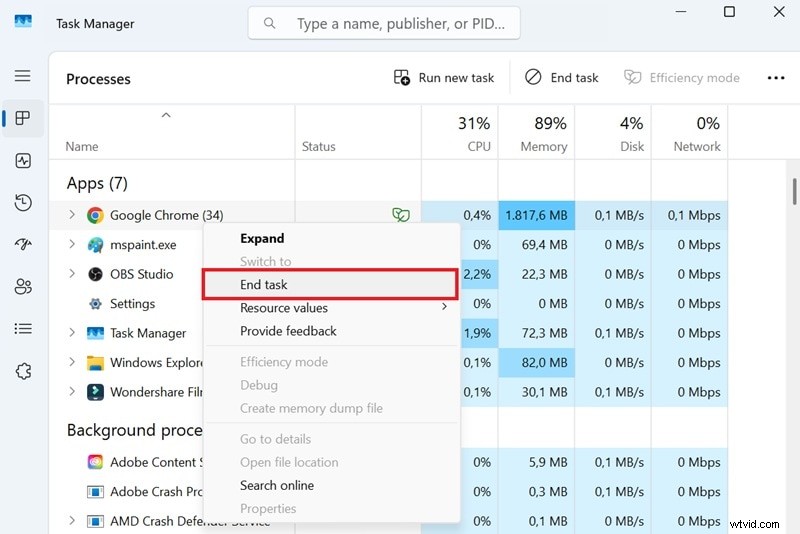This screenshot has width=800, height=534.
Task: Click Run new task button
Action: (x=444, y=78)
